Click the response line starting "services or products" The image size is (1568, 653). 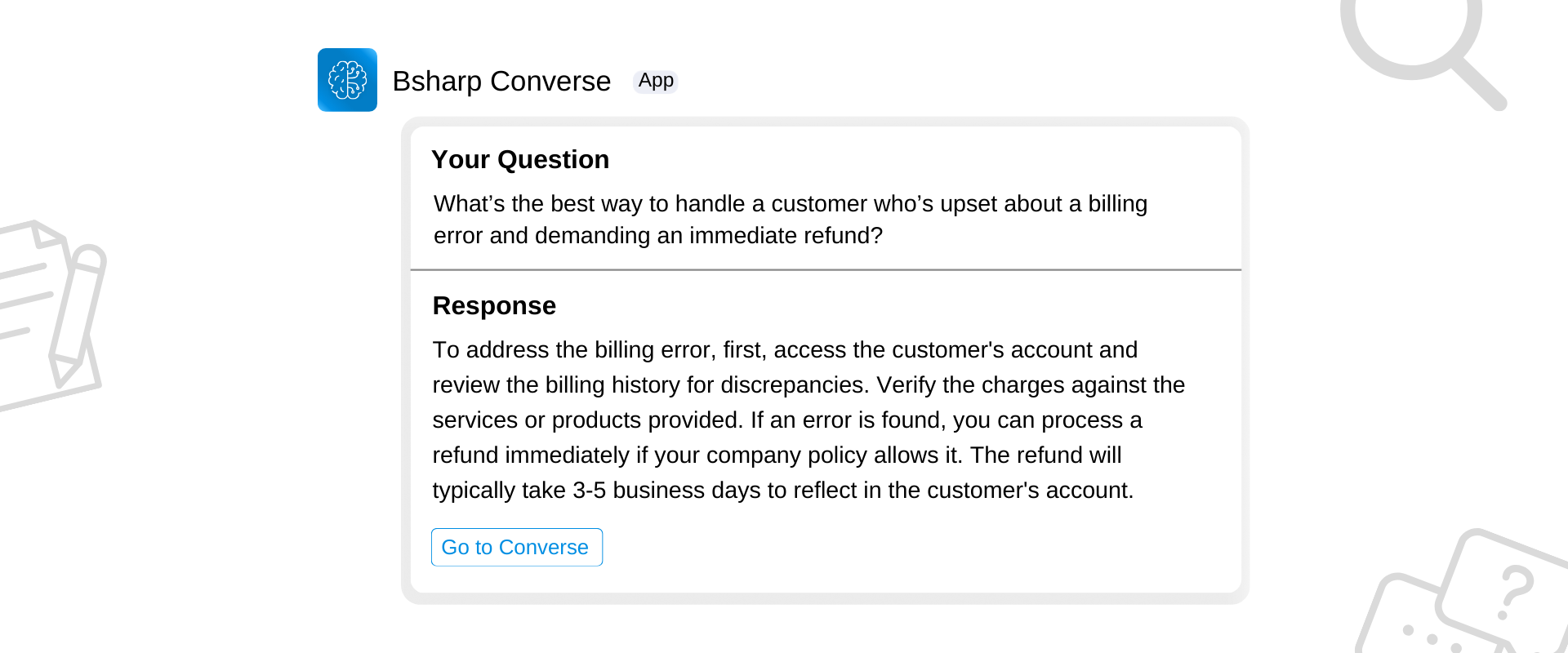787,420
